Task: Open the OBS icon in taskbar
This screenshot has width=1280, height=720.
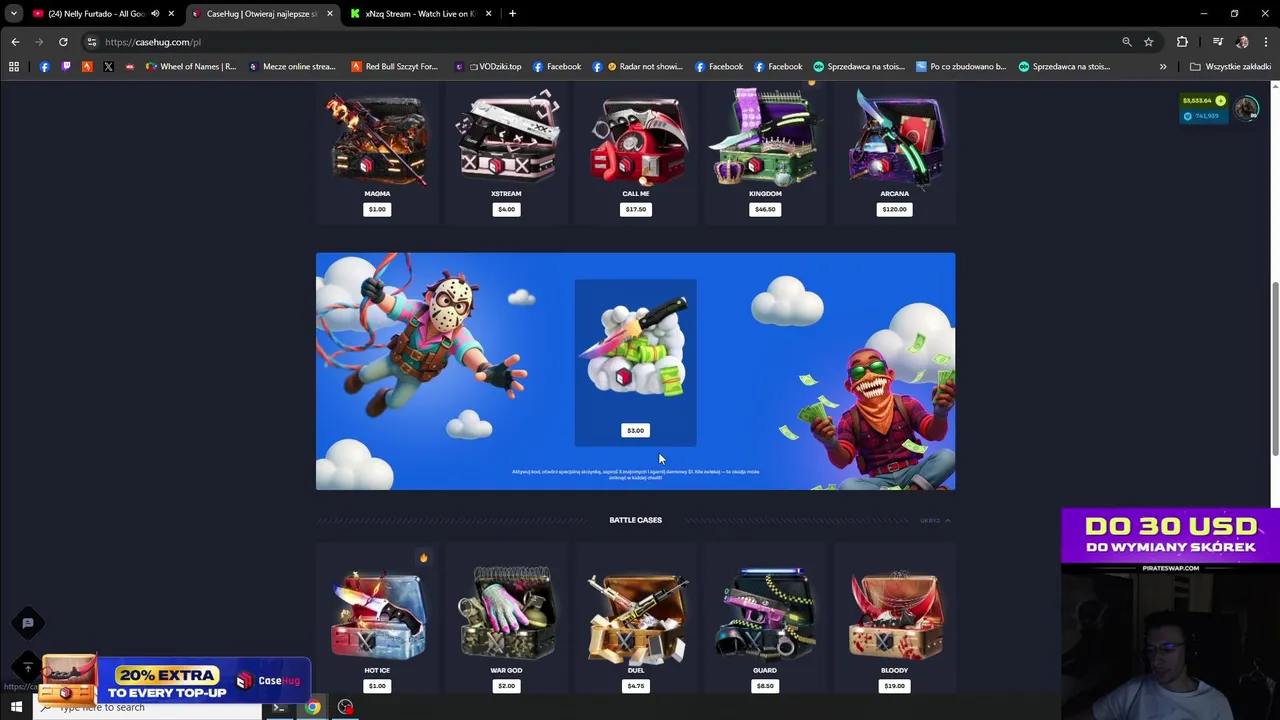Action: click(345, 708)
